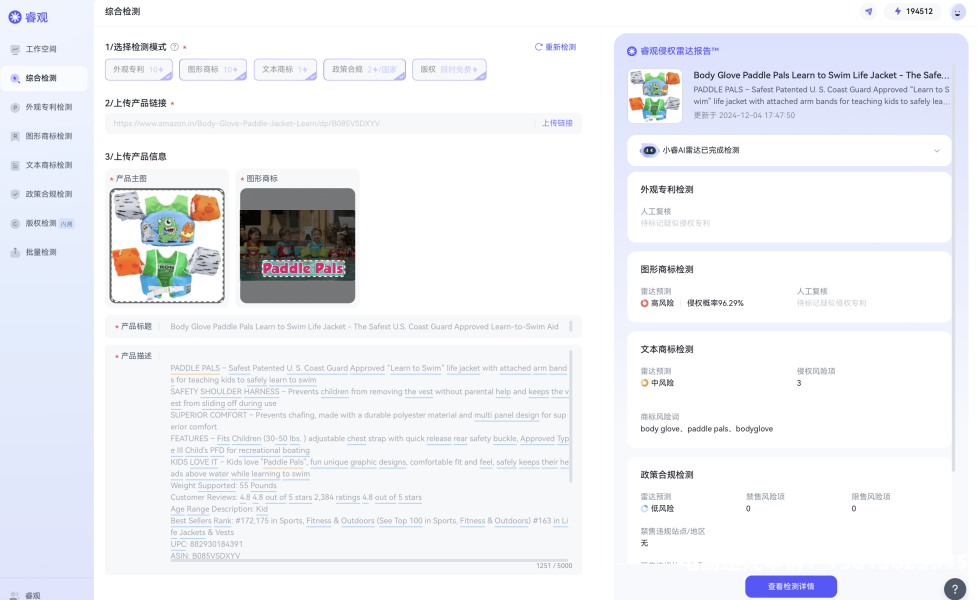
Task: Click the 睿观 logo in the sidebar header
Action: [x=28, y=17]
